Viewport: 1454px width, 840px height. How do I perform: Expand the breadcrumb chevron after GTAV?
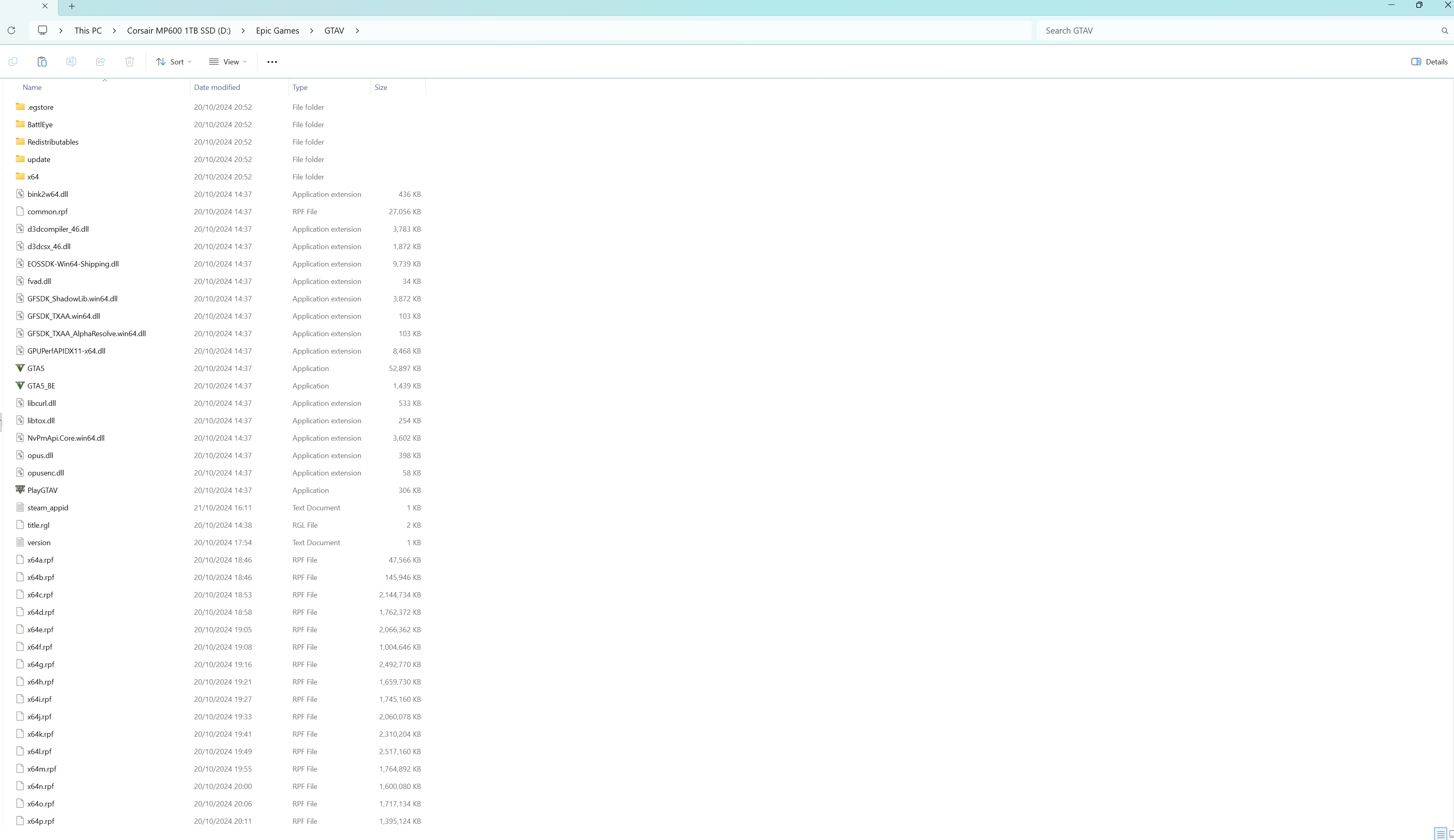(x=358, y=30)
